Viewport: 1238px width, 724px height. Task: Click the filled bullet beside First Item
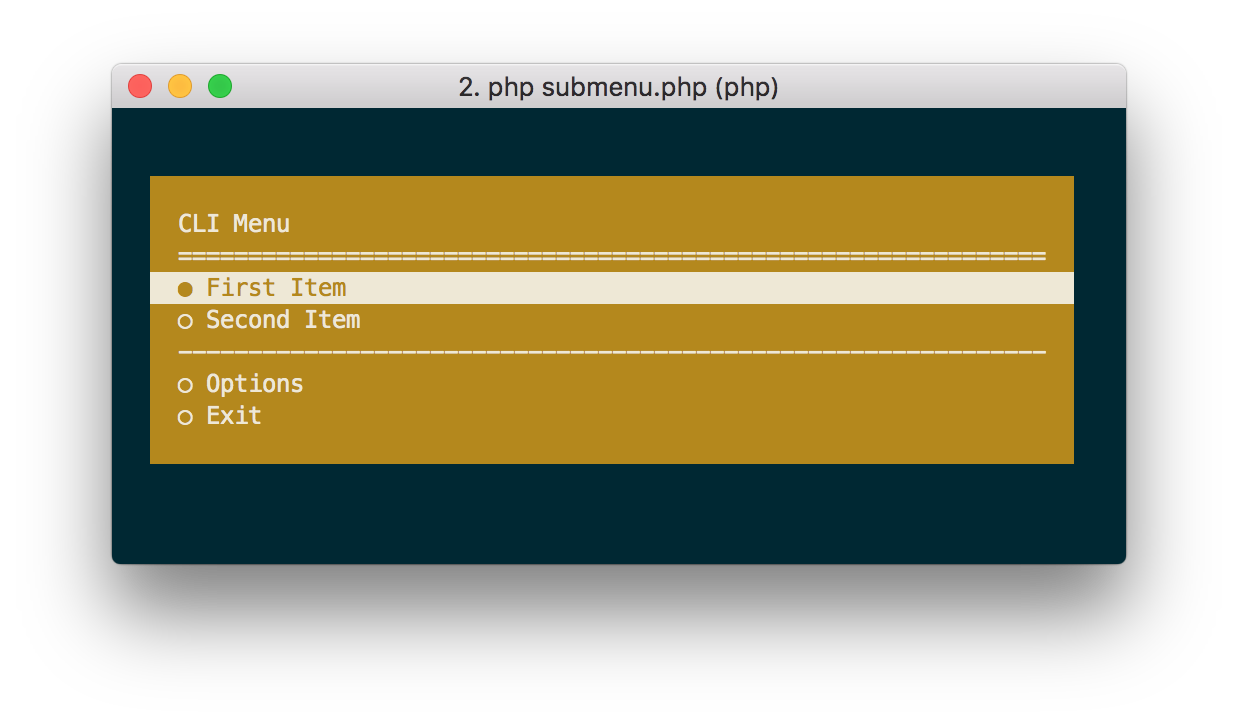pos(185,289)
